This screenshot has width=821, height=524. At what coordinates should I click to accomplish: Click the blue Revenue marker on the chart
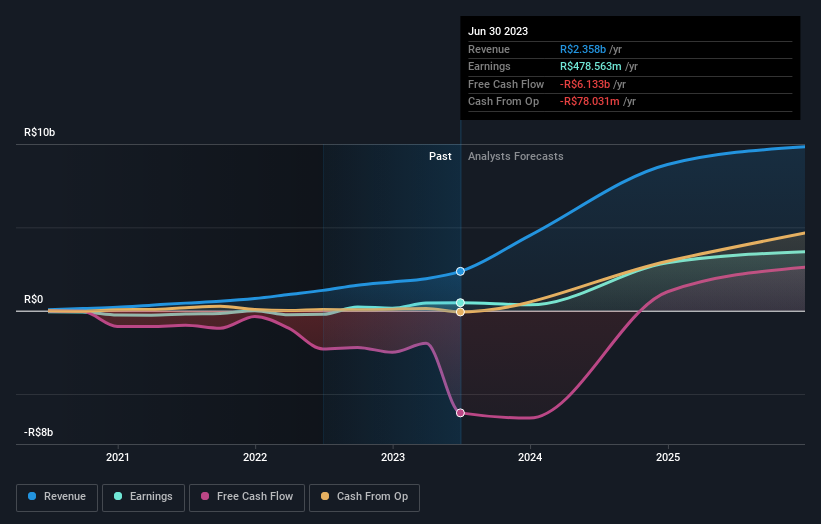(460, 271)
